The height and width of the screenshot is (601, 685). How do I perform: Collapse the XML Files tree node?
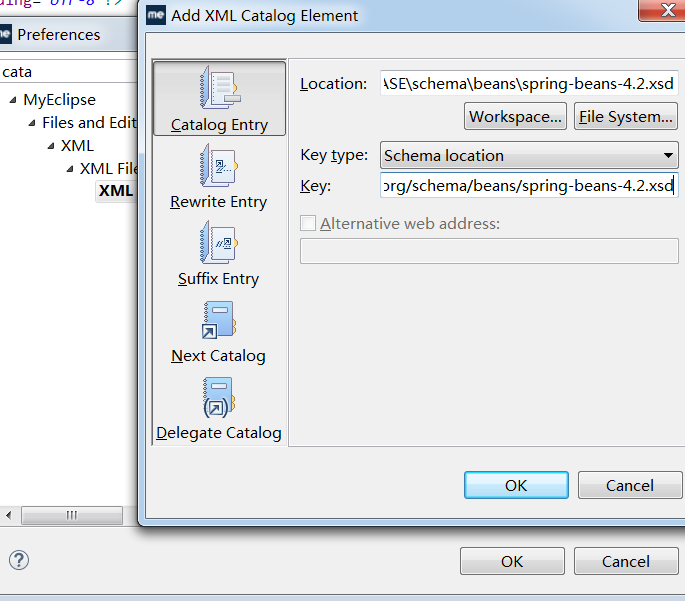(x=70, y=169)
